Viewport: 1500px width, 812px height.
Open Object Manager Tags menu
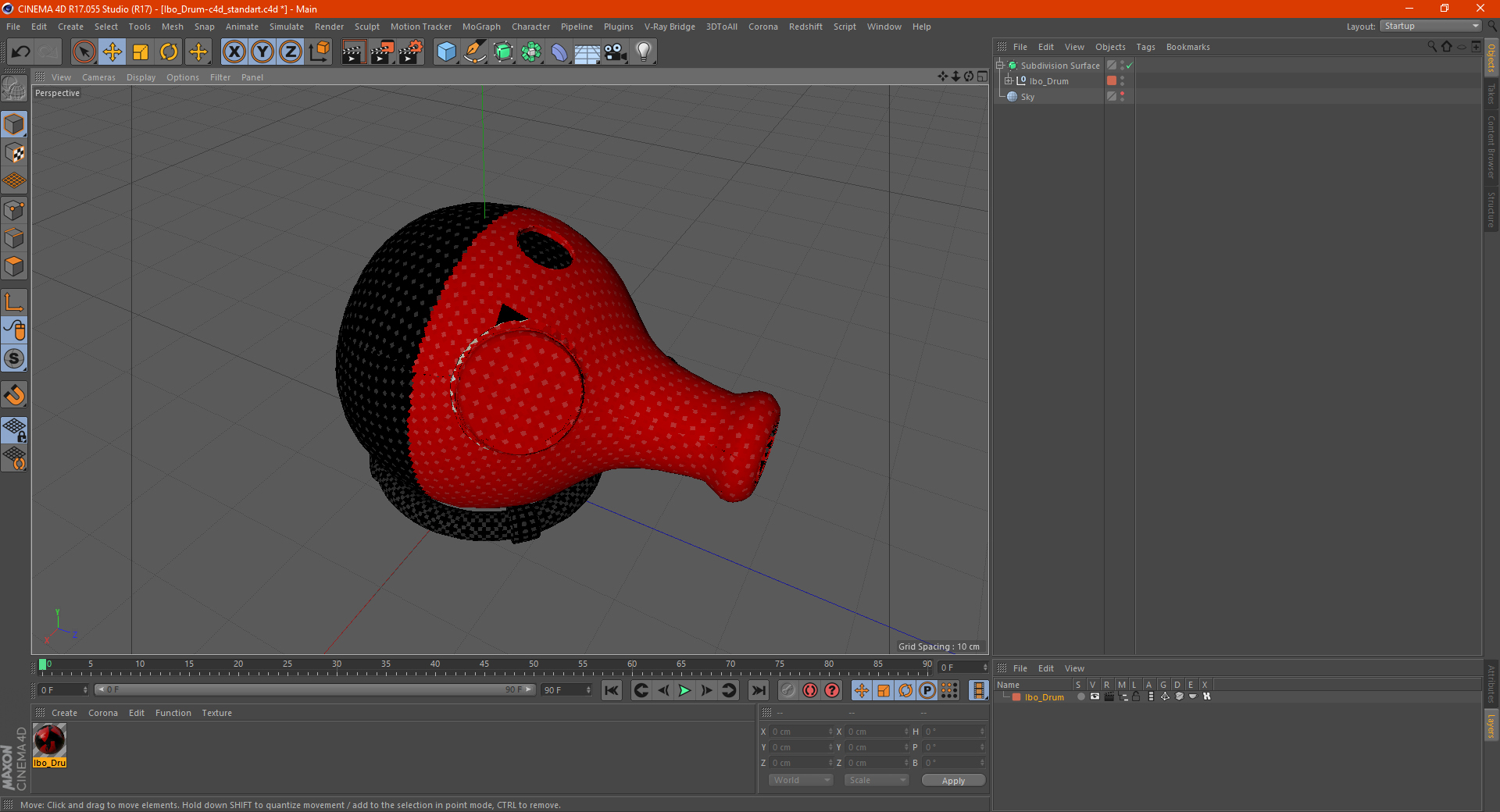pyautogui.click(x=1145, y=47)
